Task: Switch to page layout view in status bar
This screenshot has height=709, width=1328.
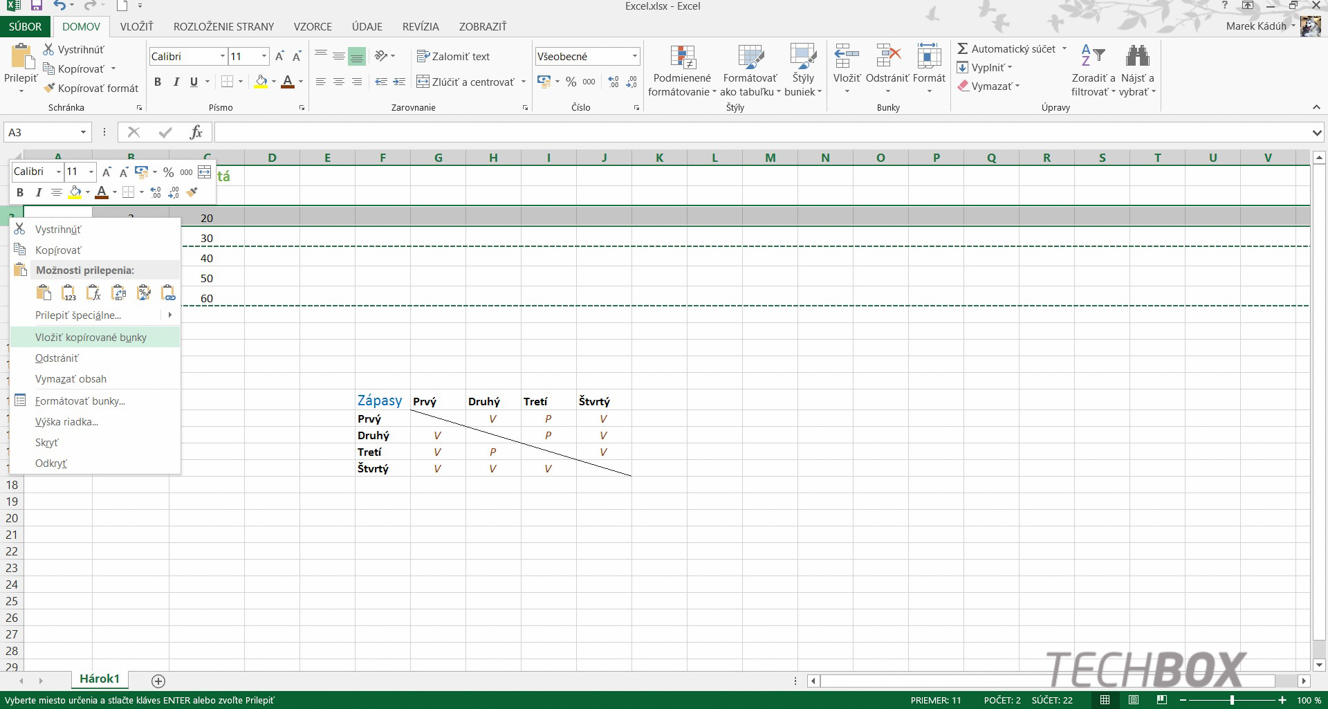Action: (x=1133, y=700)
